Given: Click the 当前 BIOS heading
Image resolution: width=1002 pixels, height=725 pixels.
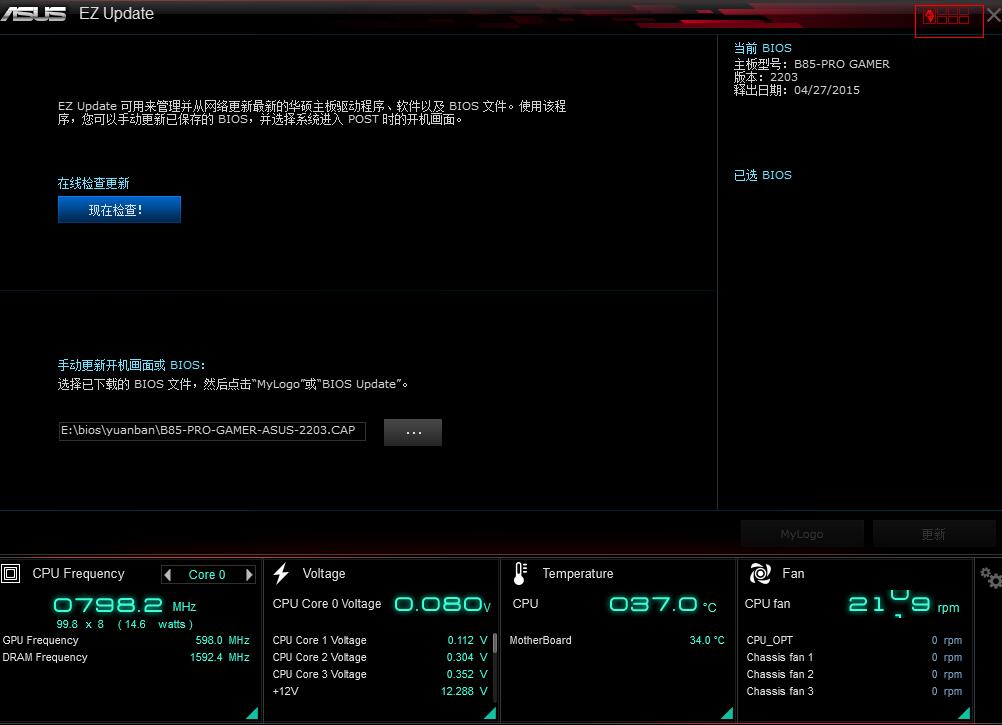Looking at the screenshot, I should [x=762, y=48].
